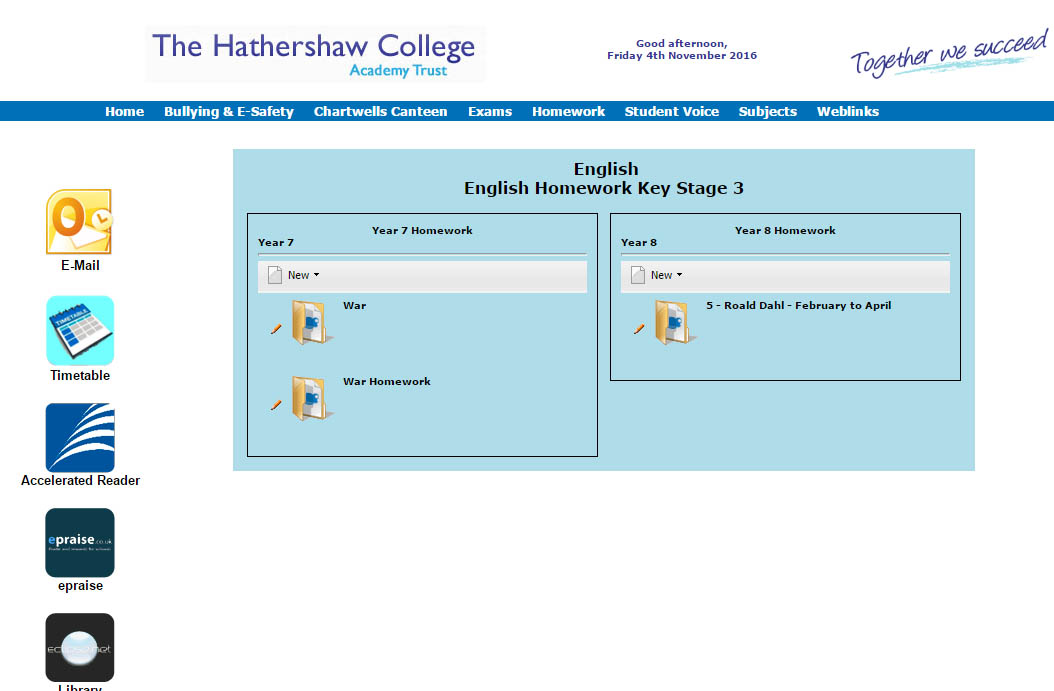
Task: Click the 'Year 8 Homework' heading
Action: click(x=785, y=231)
